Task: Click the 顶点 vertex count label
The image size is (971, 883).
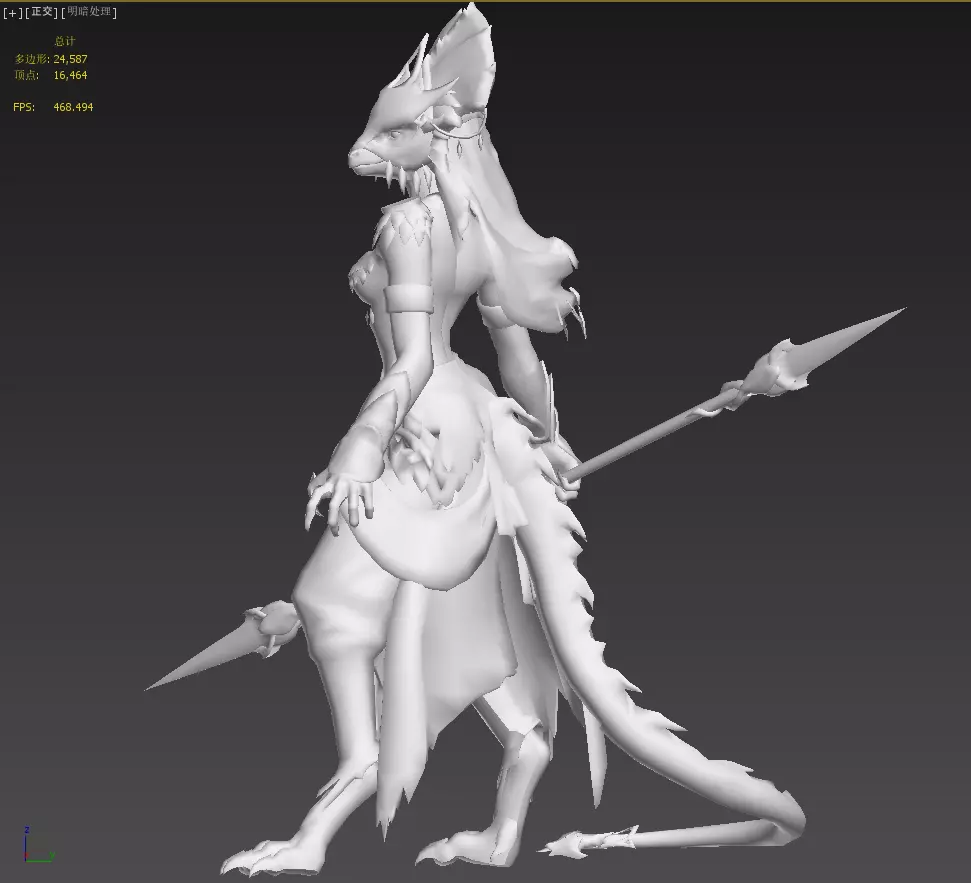Action: (x=27, y=75)
